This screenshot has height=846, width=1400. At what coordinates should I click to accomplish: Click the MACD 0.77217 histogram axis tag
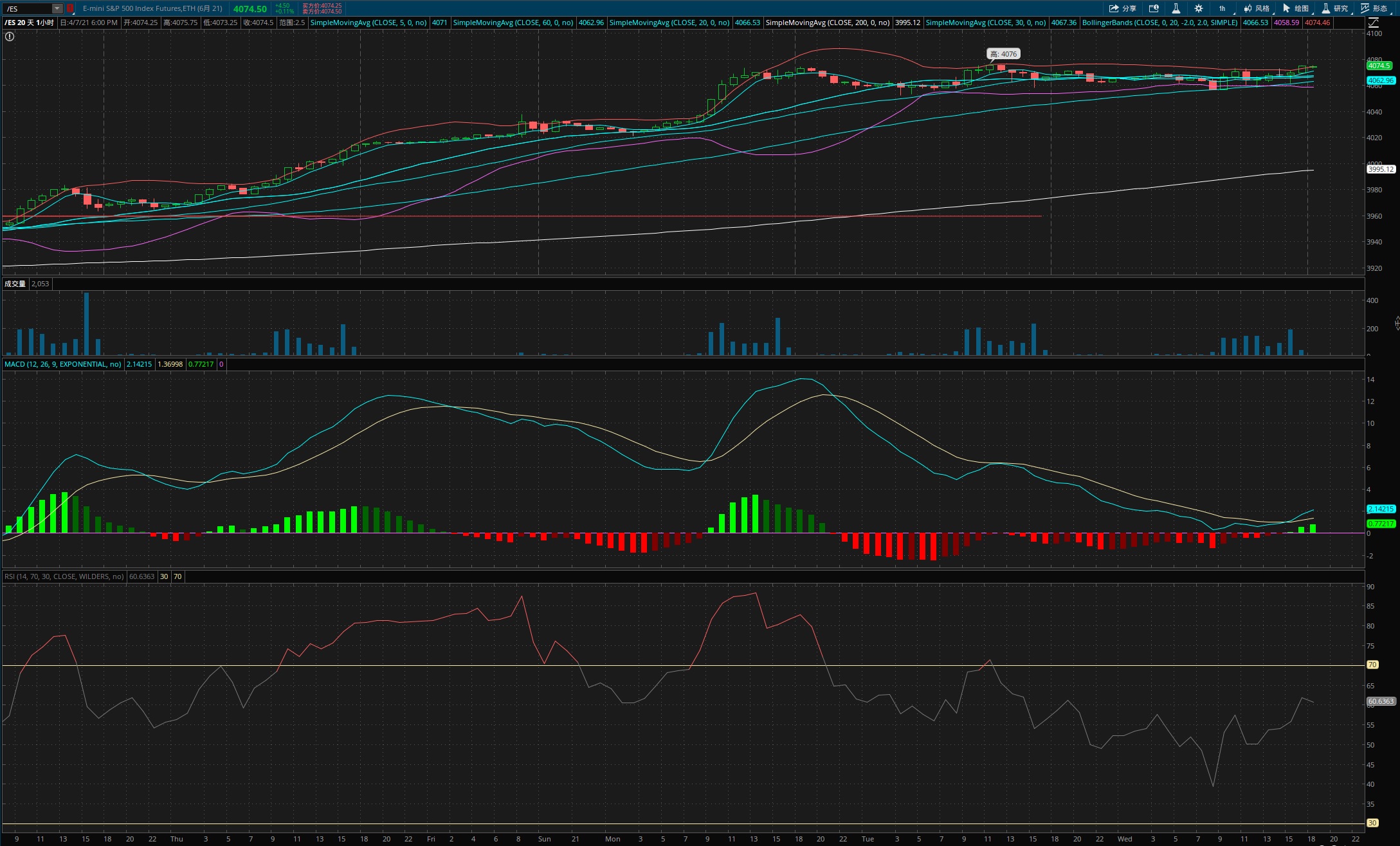[x=1380, y=524]
